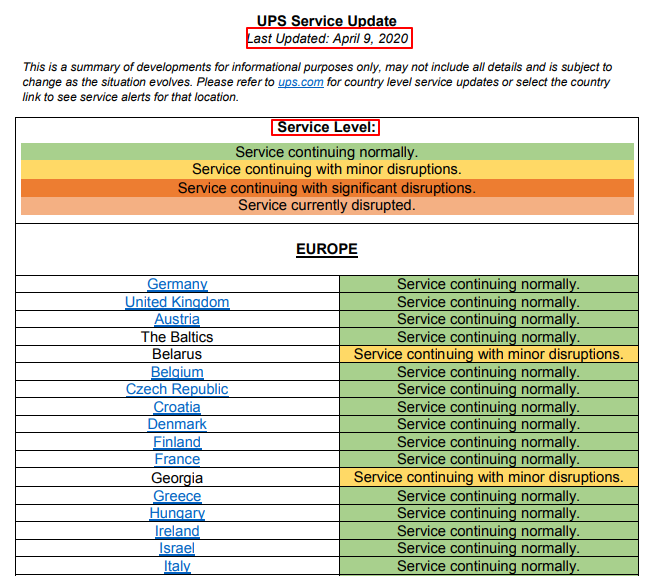Click Ireland's service status cell
Viewport: 660px width, 576px height.
tap(489, 531)
